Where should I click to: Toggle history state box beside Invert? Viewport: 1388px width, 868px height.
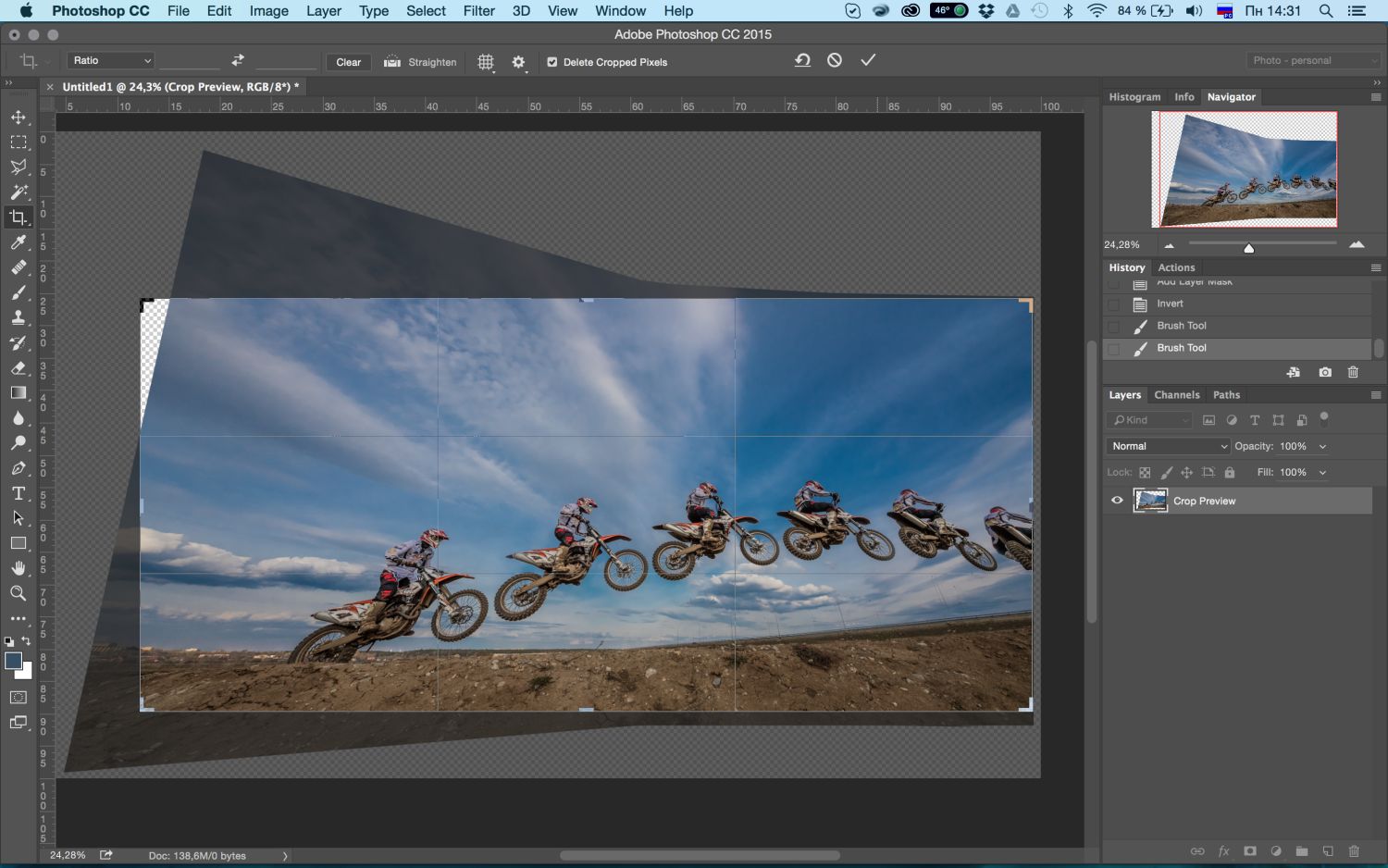coord(1114,304)
